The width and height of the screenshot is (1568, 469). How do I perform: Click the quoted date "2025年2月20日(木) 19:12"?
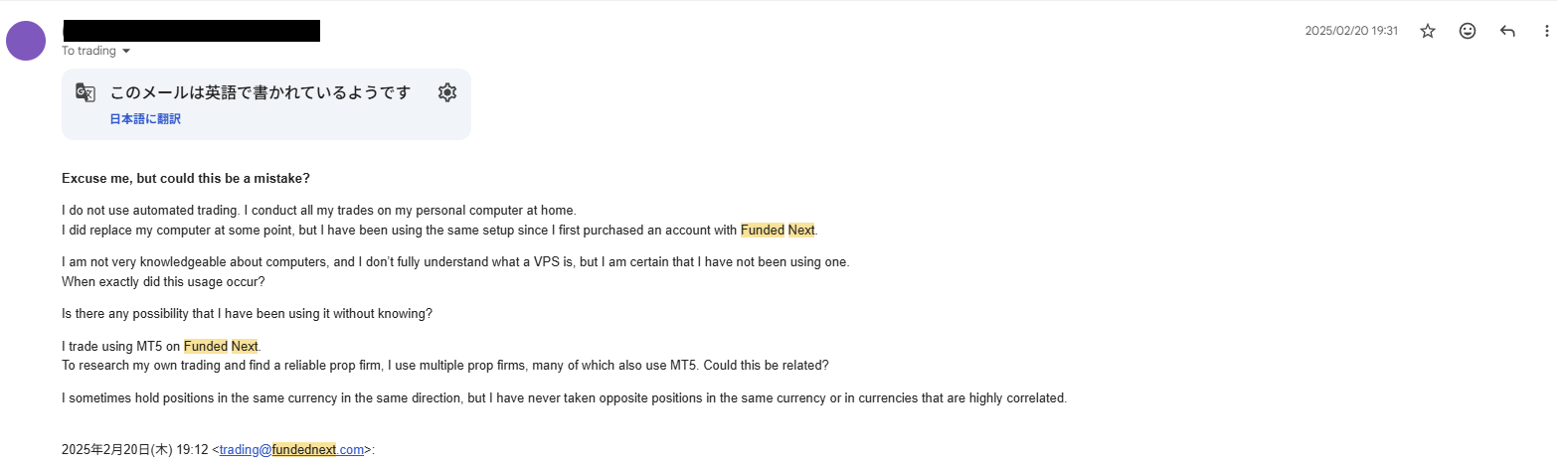click(x=134, y=450)
